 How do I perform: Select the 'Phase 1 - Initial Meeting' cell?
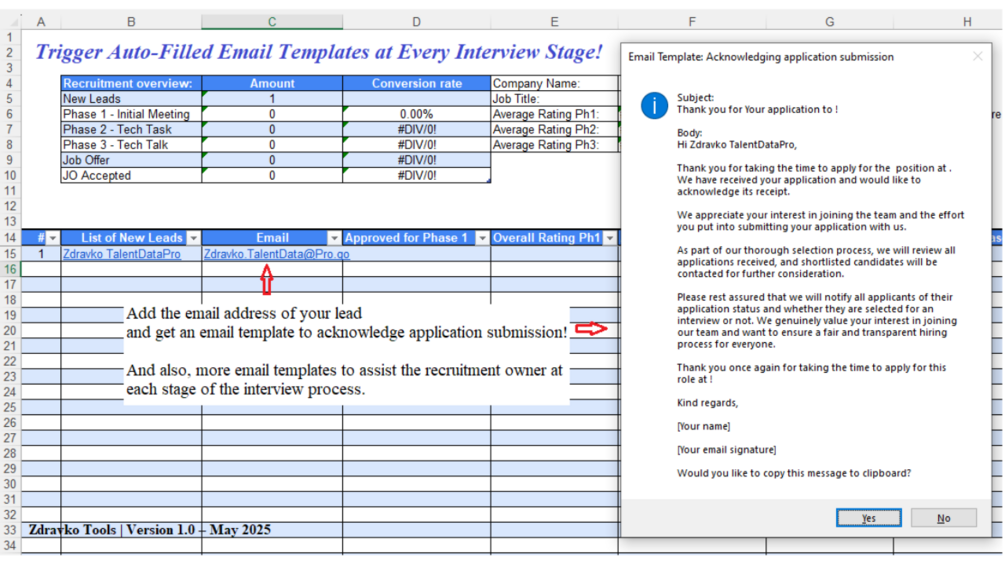tap(131, 114)
